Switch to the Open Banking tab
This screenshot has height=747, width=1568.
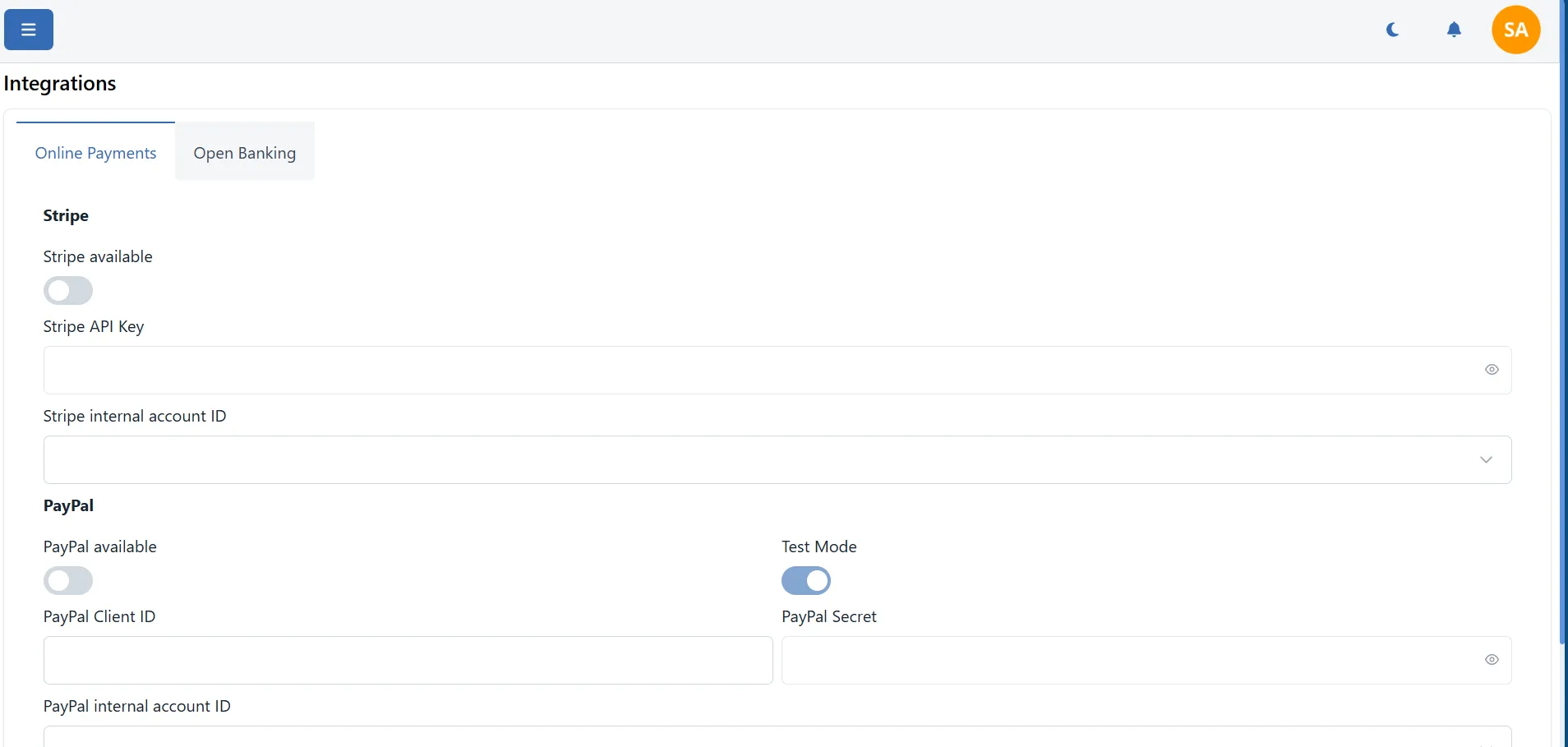click(x=243, y=152)
